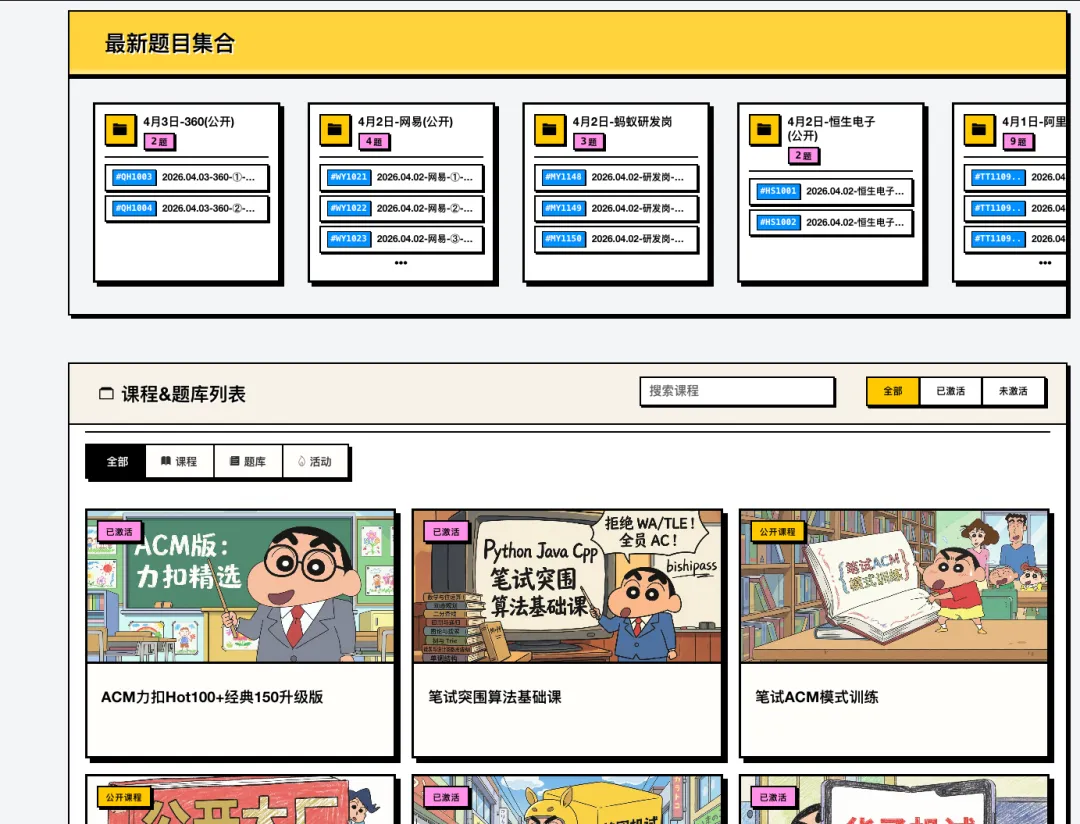Image resolution: width=1080 pixels, height=824 pixels.
Task: Click the 4月2日-恒生电子(公开) set title
Action: coord(831,129)
